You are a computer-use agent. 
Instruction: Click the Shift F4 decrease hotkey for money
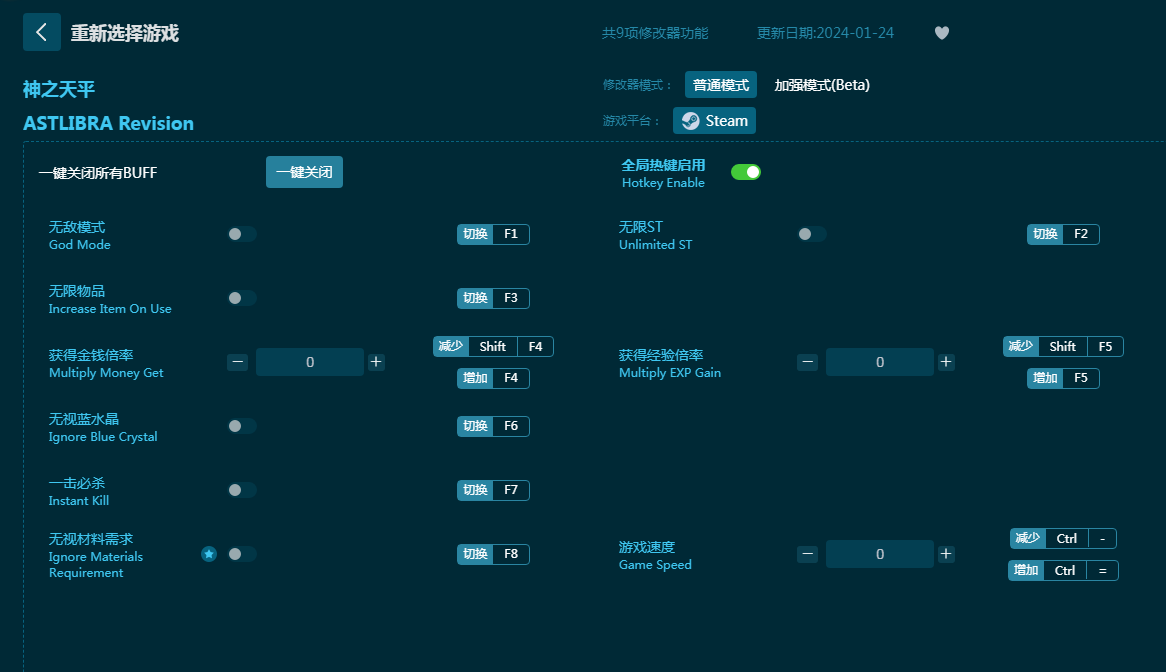(493, 346)
